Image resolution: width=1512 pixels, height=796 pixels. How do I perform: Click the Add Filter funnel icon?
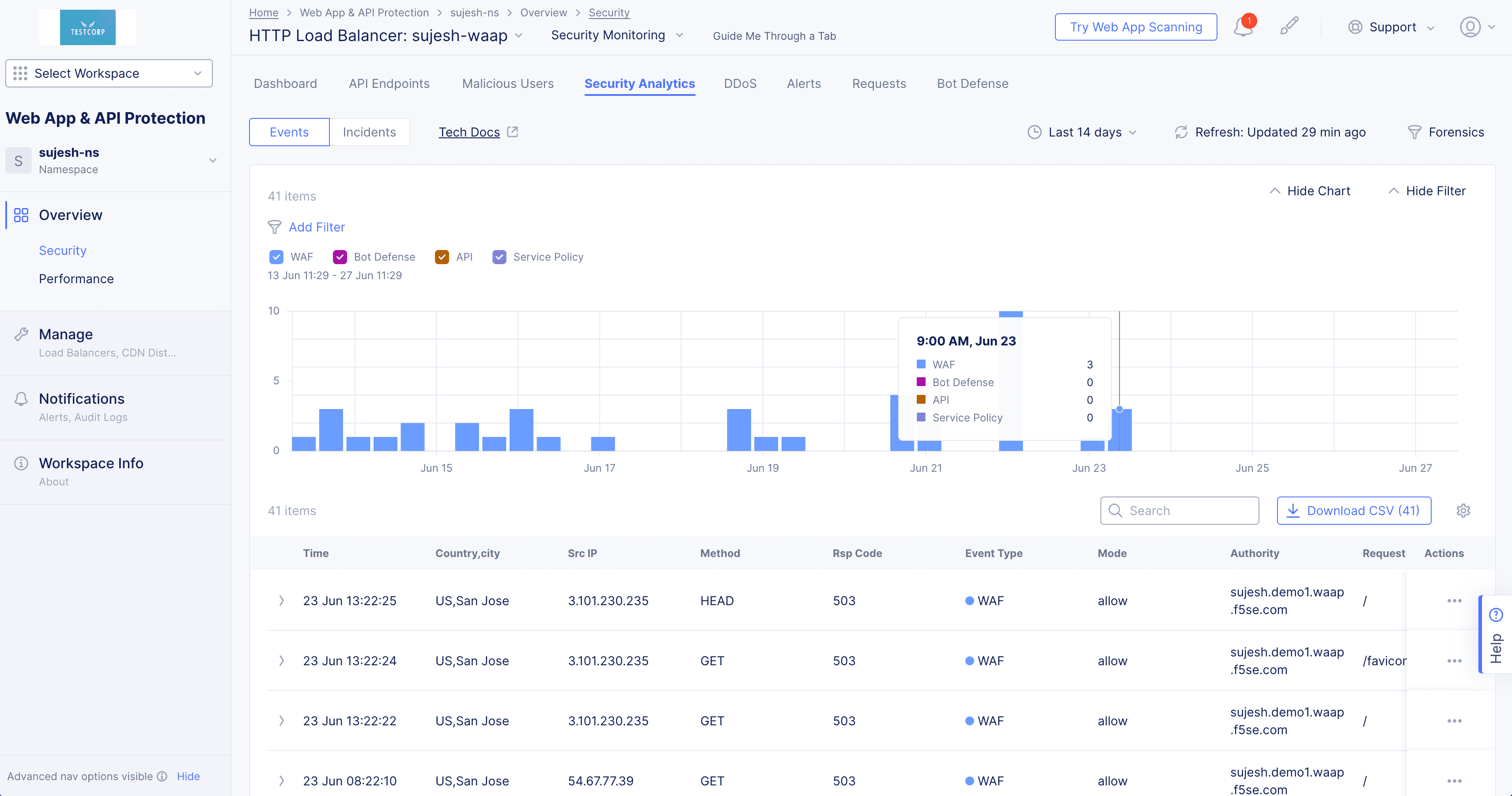point(274,227)
